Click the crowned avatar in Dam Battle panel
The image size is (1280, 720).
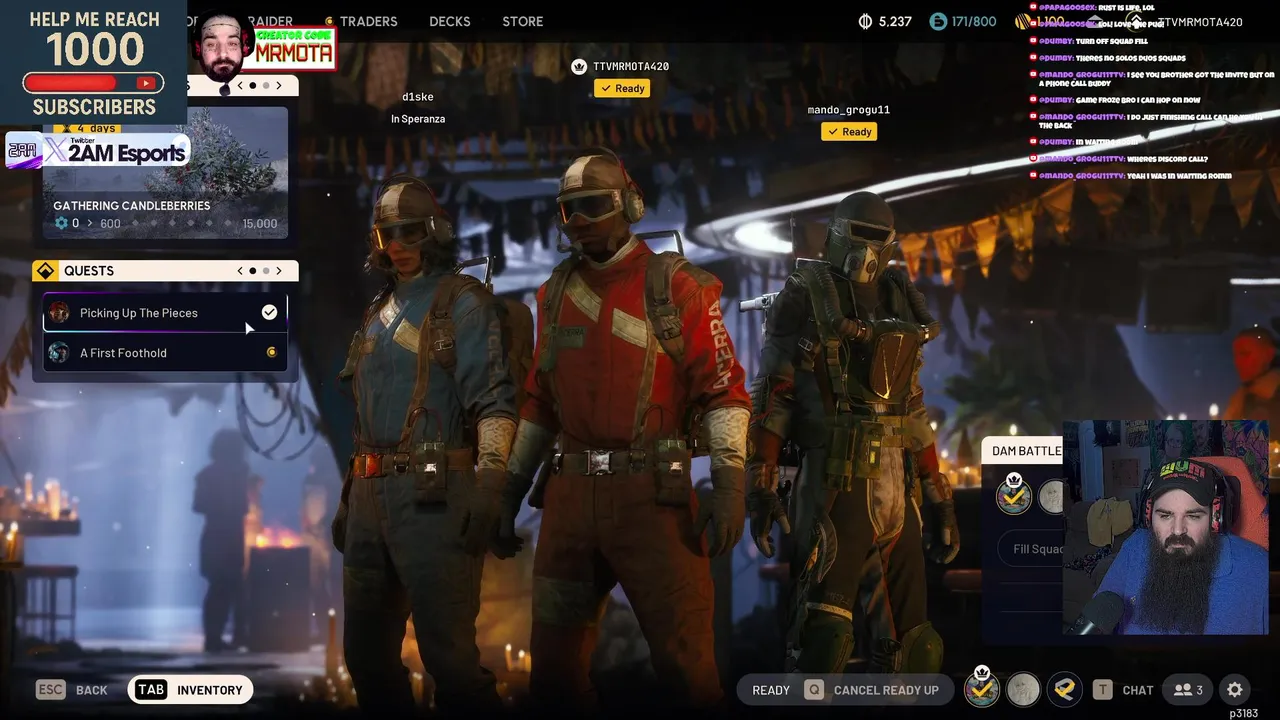[x=1014, y=494]
